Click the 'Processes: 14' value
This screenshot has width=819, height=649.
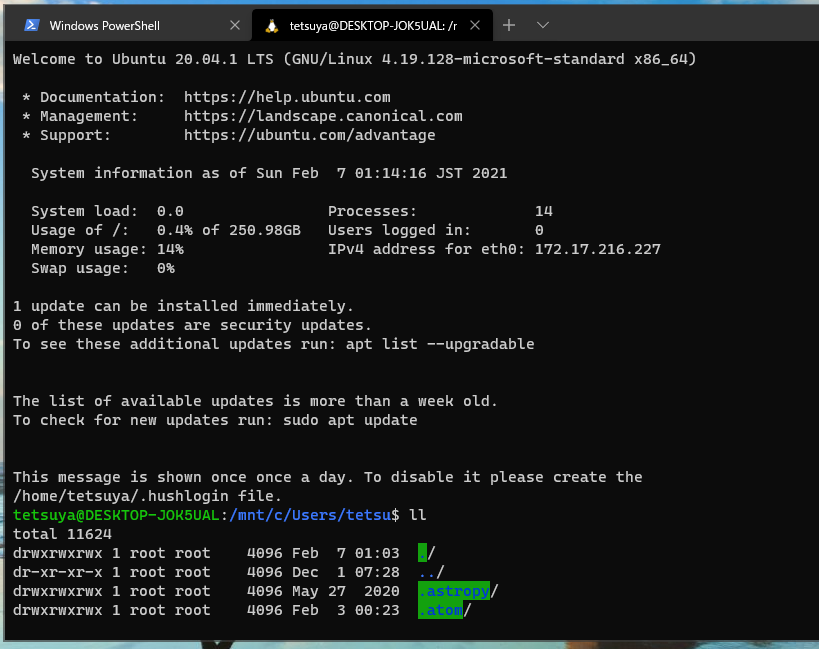(x=544, y=211)
